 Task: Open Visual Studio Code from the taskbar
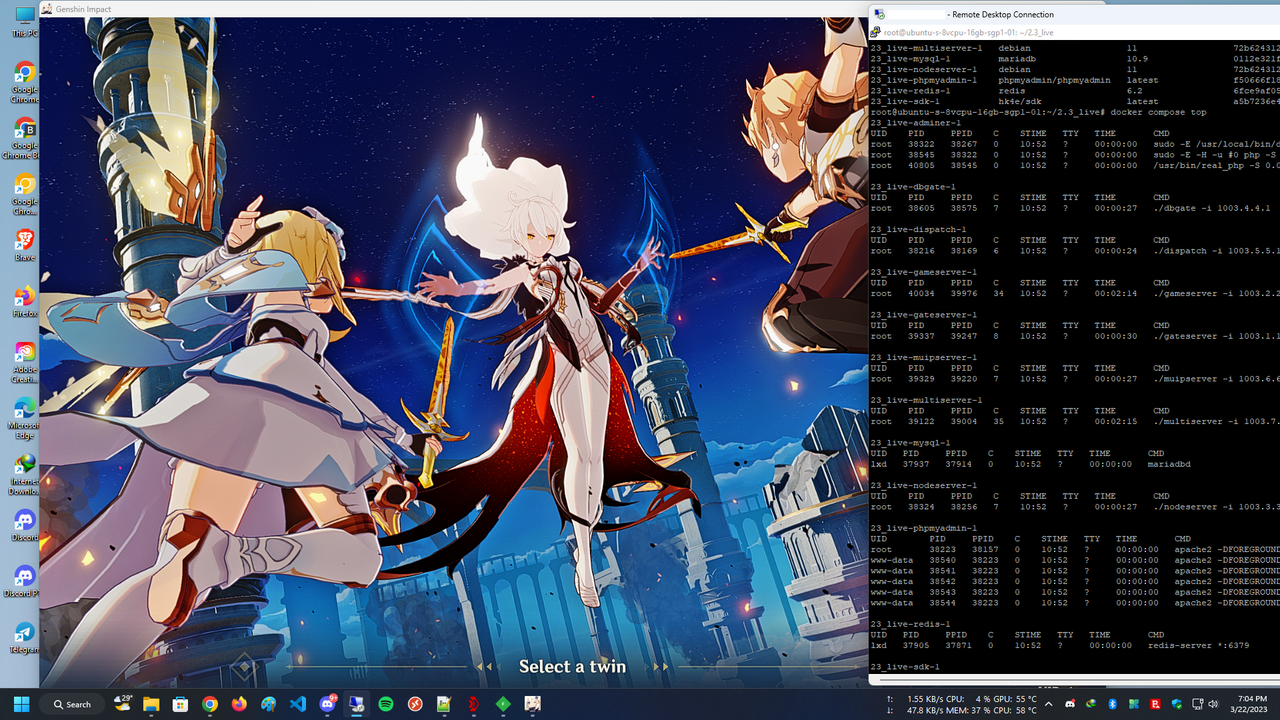coord(297,704)
